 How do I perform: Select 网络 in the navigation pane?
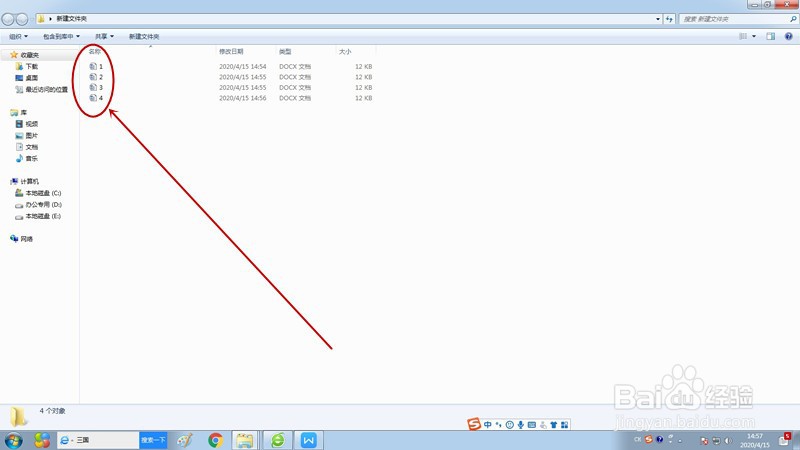pyautogui.click(x=21, y=239)
